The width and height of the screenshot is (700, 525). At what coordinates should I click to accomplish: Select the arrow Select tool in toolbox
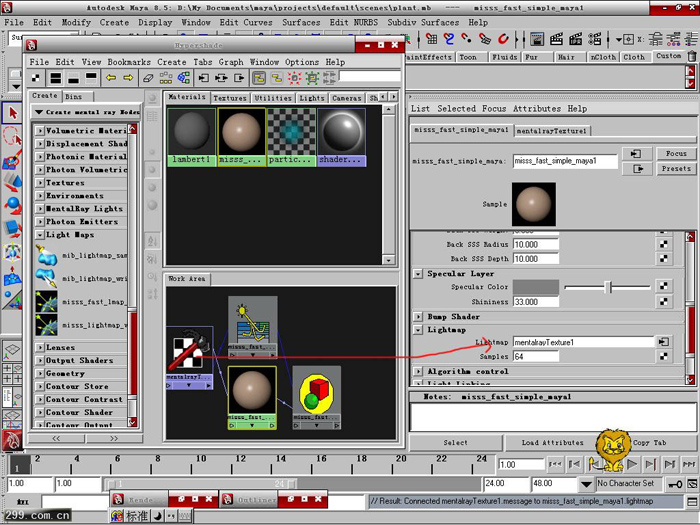pos(12,113)
